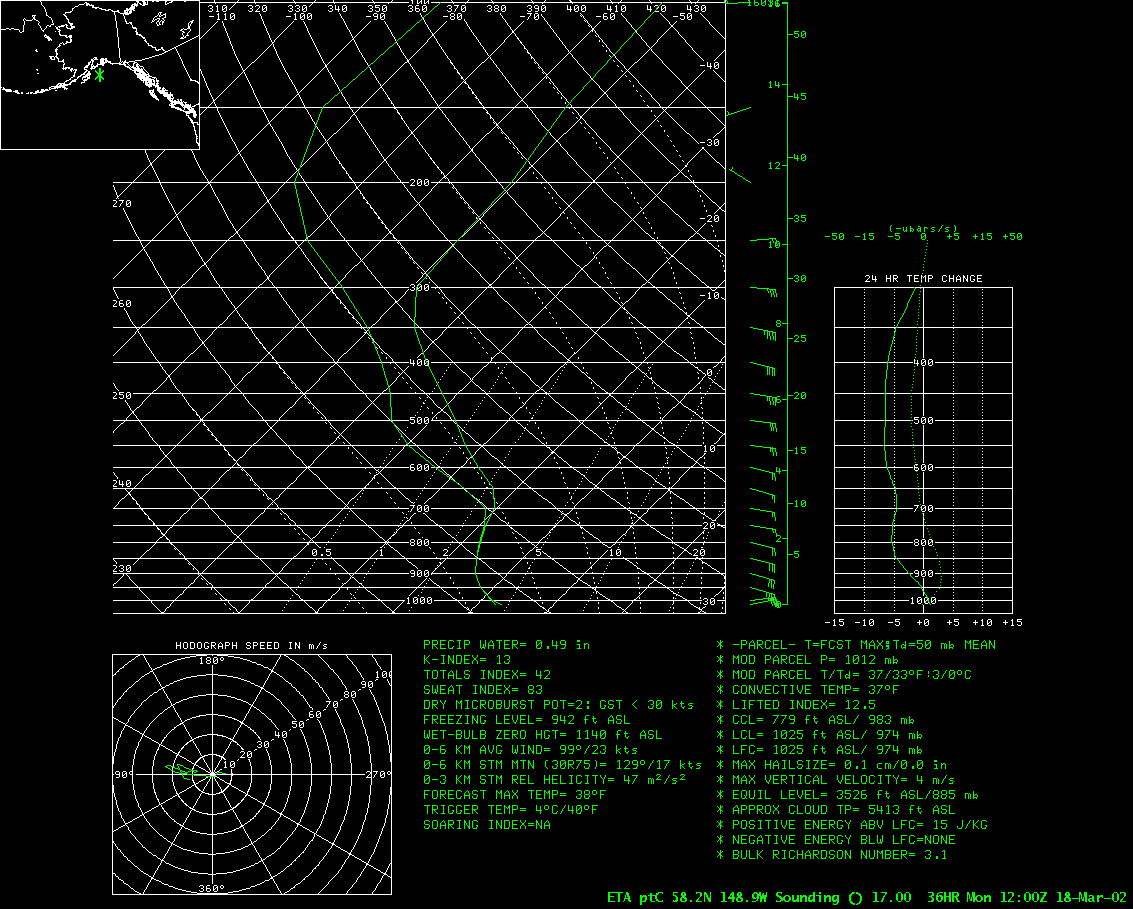The image size is (1133, 909).
Task: Select the 'K-INDEX= 13' value
Action: [467, 660]
